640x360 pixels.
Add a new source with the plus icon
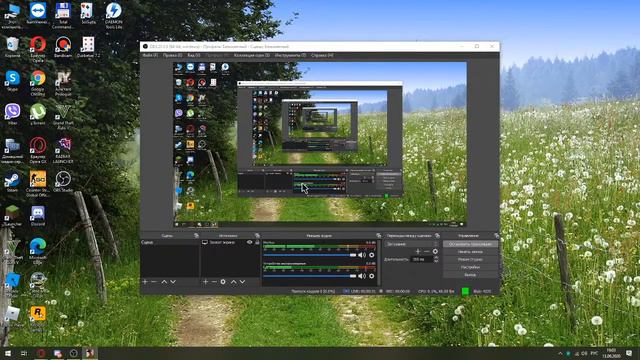tap(206, 282)
